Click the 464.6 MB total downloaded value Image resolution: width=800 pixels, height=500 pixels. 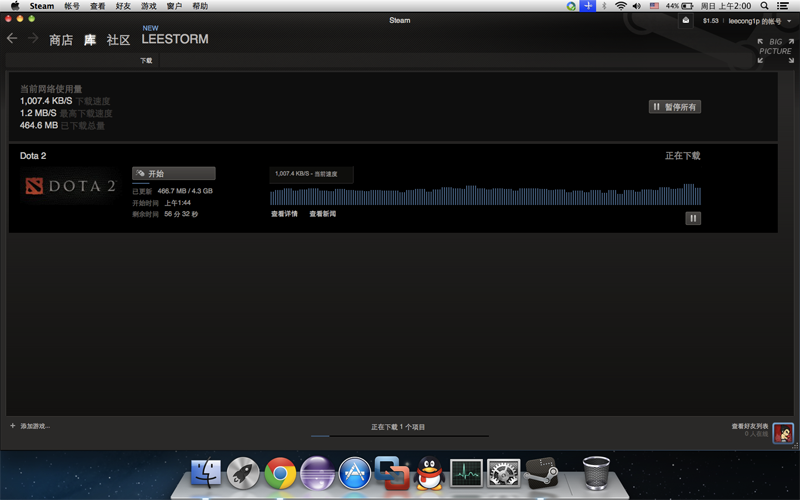point(39,126)
